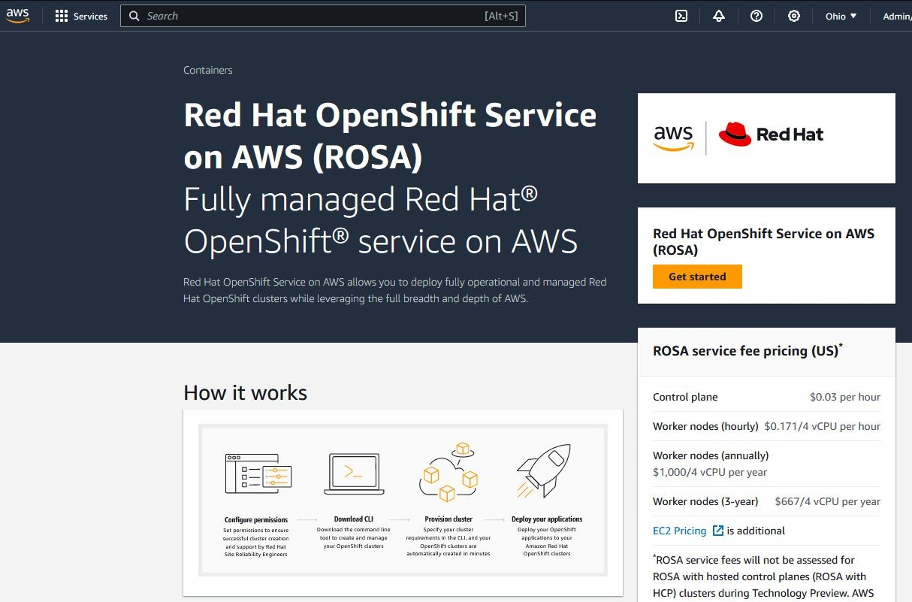912x602 pixels.
Task: Click the search magnifier icon
Action: coord(133,15)
